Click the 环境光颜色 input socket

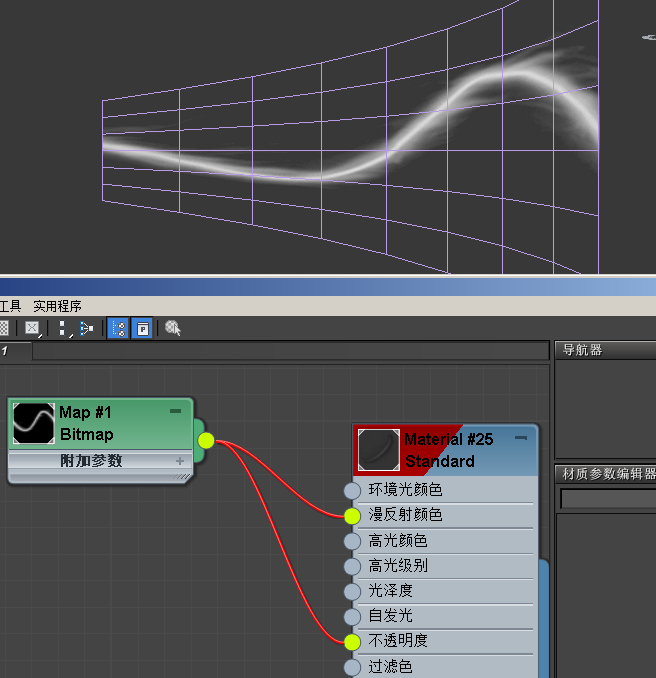click(352, 491)
